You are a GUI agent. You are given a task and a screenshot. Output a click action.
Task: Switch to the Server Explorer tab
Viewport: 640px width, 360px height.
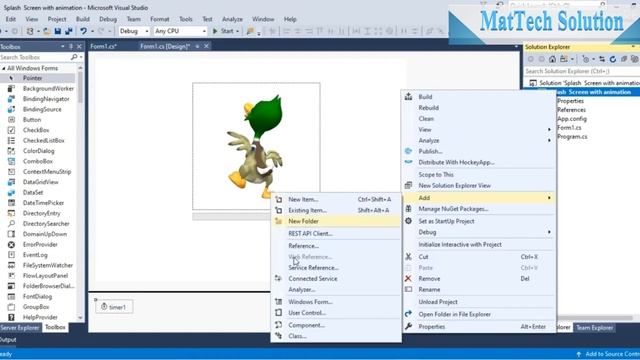[x=20, y=327]
